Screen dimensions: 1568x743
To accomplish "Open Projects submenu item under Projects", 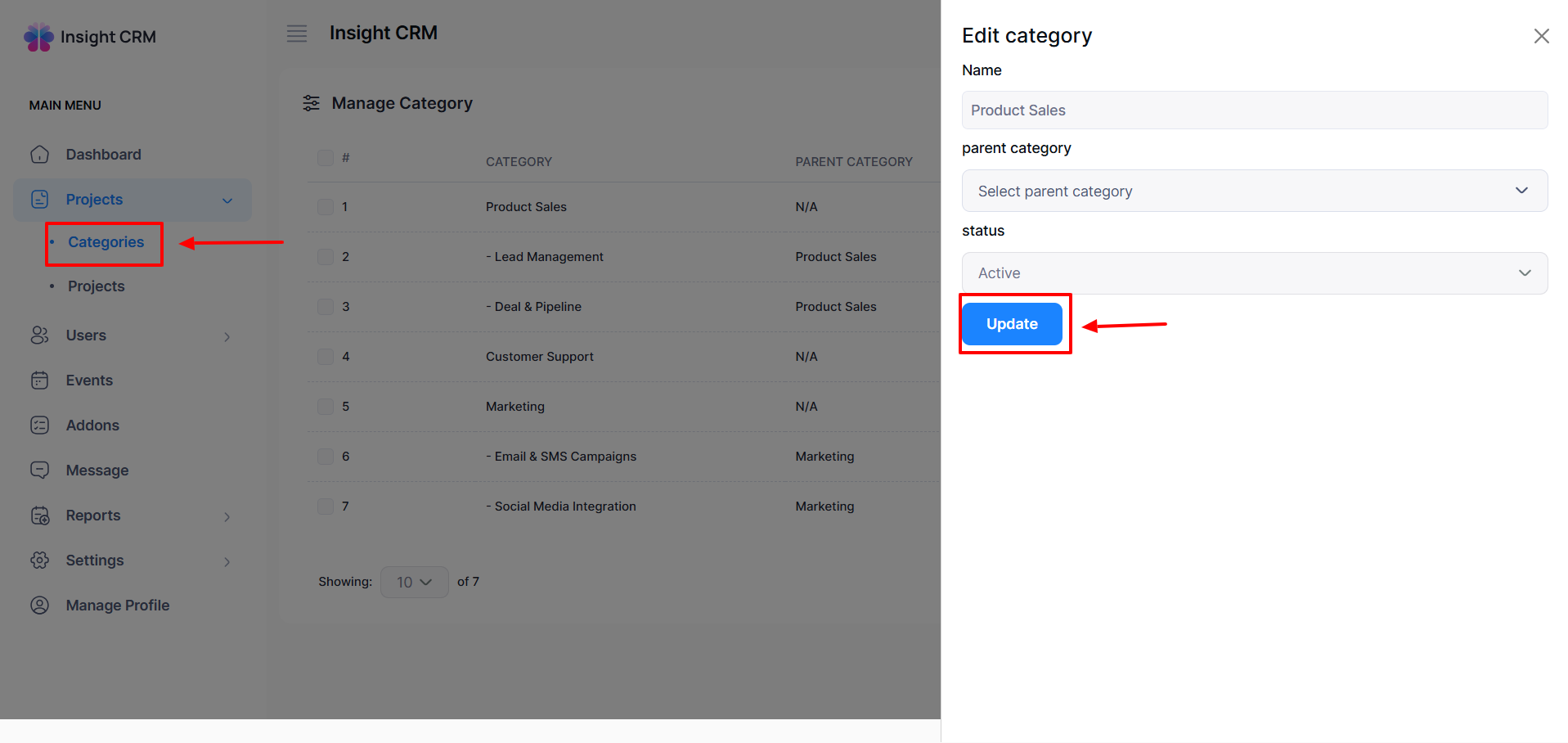I will (97, 286).
